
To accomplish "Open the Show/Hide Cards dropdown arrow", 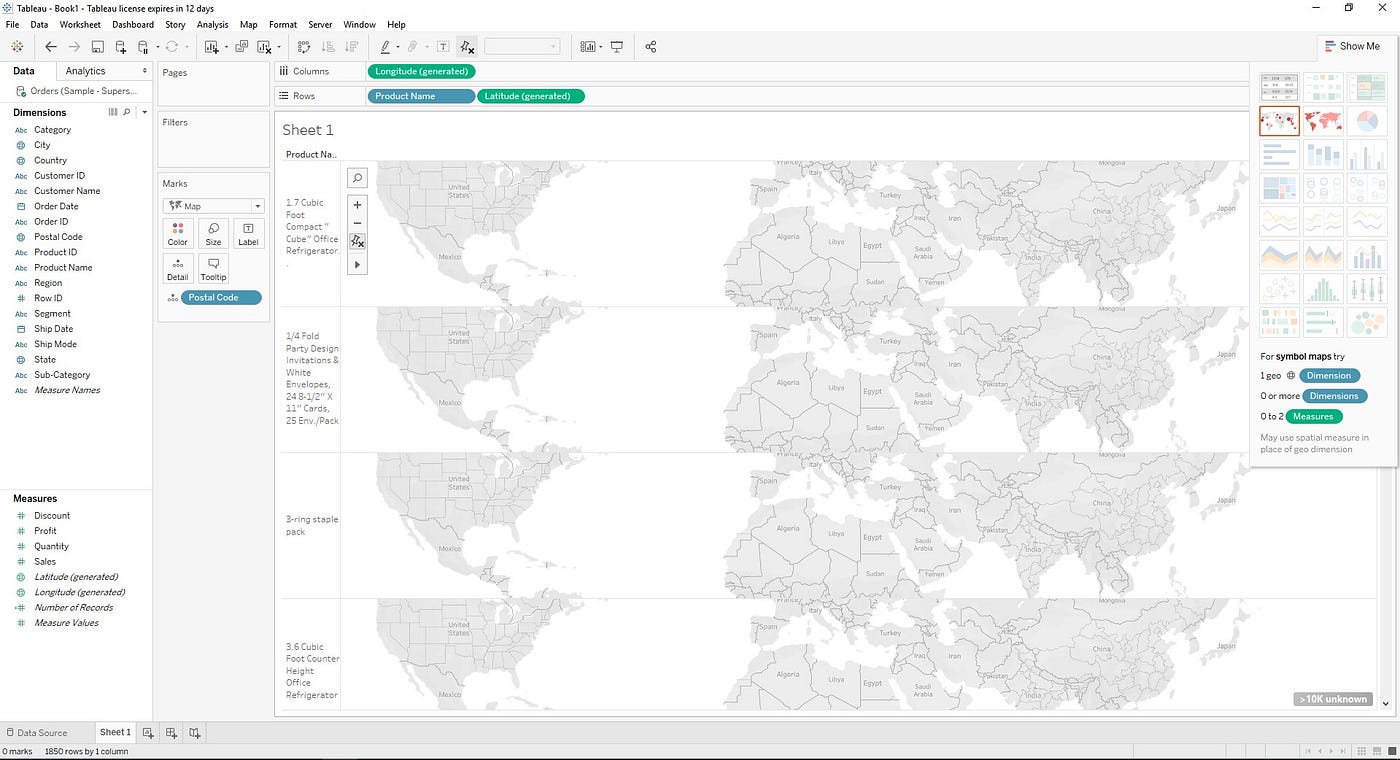I will (600, 47).
